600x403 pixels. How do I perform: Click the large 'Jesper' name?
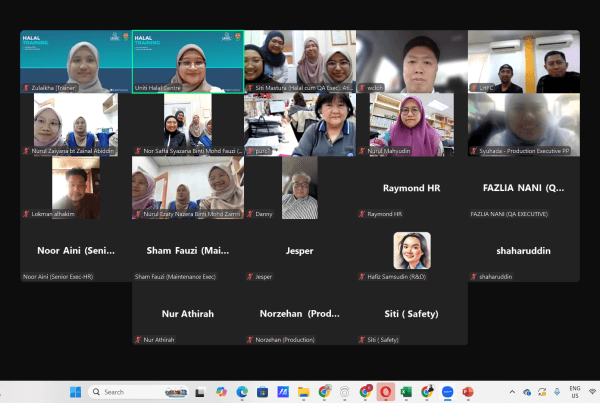300,251
